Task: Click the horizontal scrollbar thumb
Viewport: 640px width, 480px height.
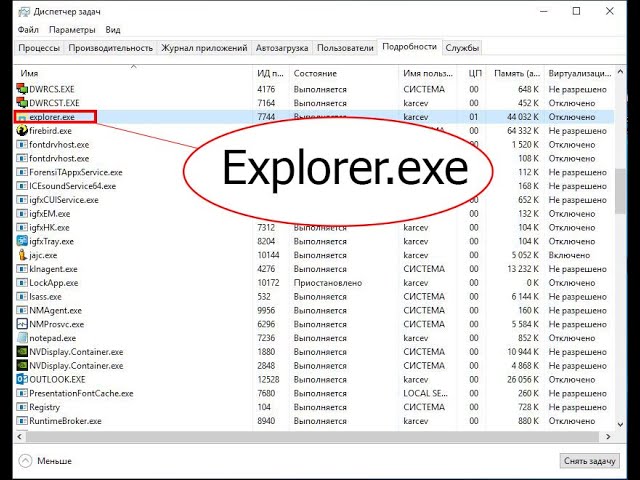Action: (312, 436)
